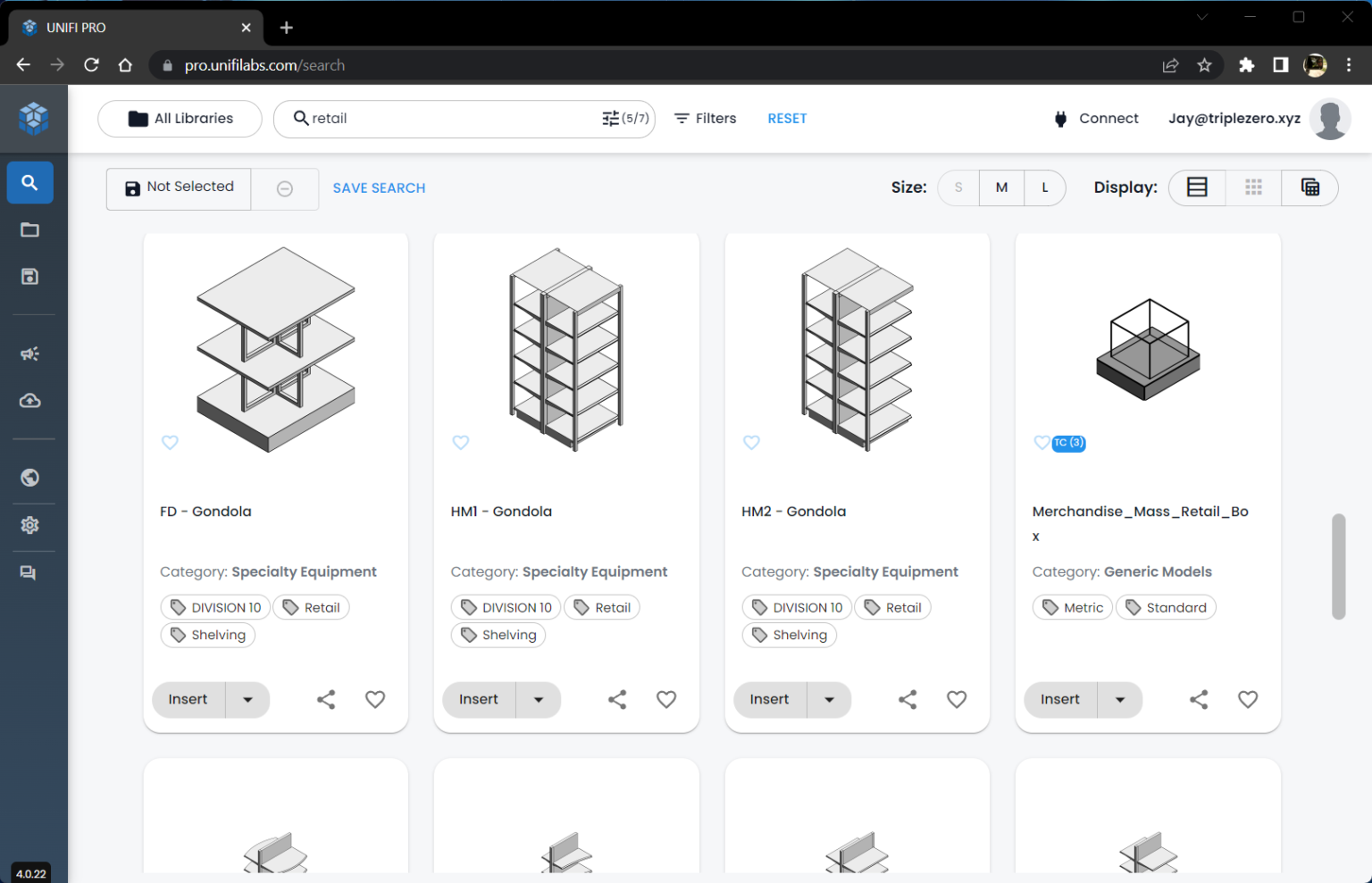Open the settings gear in sidebar
Screen dimensions: 1372x883
[29, 525]
